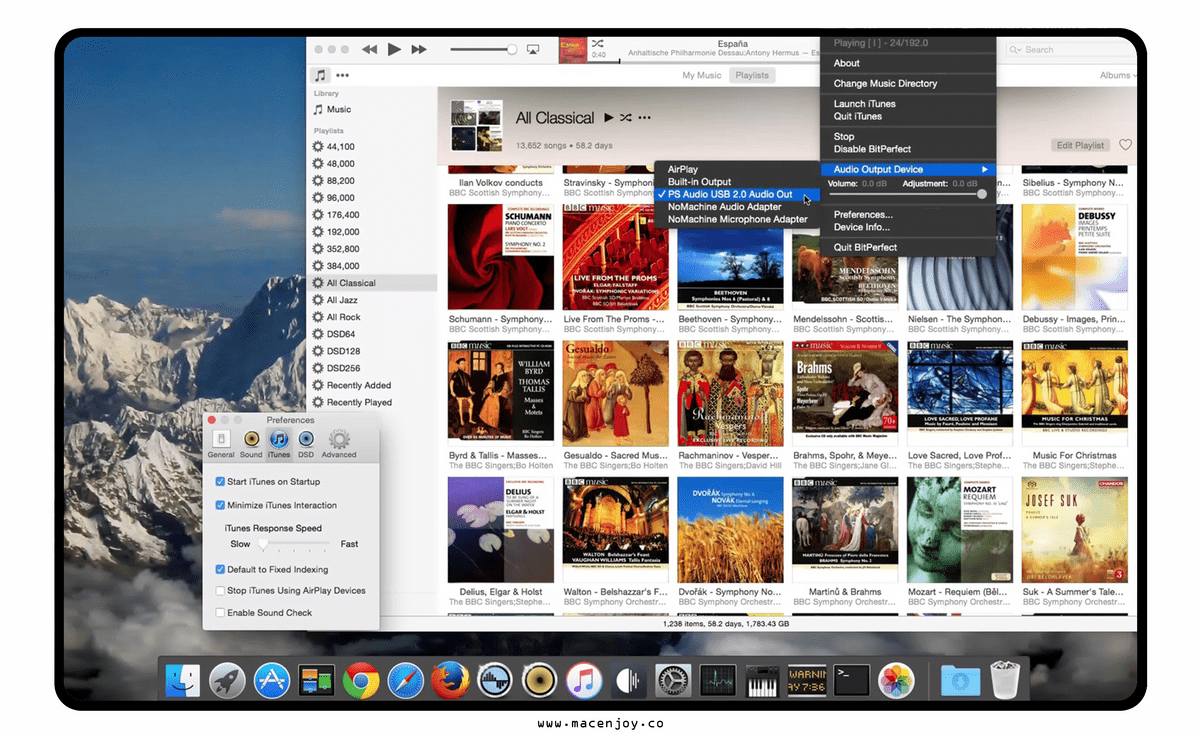Adjust iTunes Response Speed slider
1200x735 pixels.
pos(296,544)
